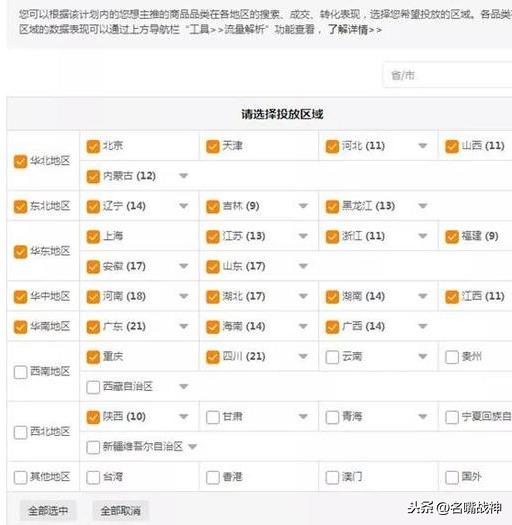Screen dimensions: 512x525
Task: Toggle the 吉林 (9) checkbox
Action: [x=213, y=207]
